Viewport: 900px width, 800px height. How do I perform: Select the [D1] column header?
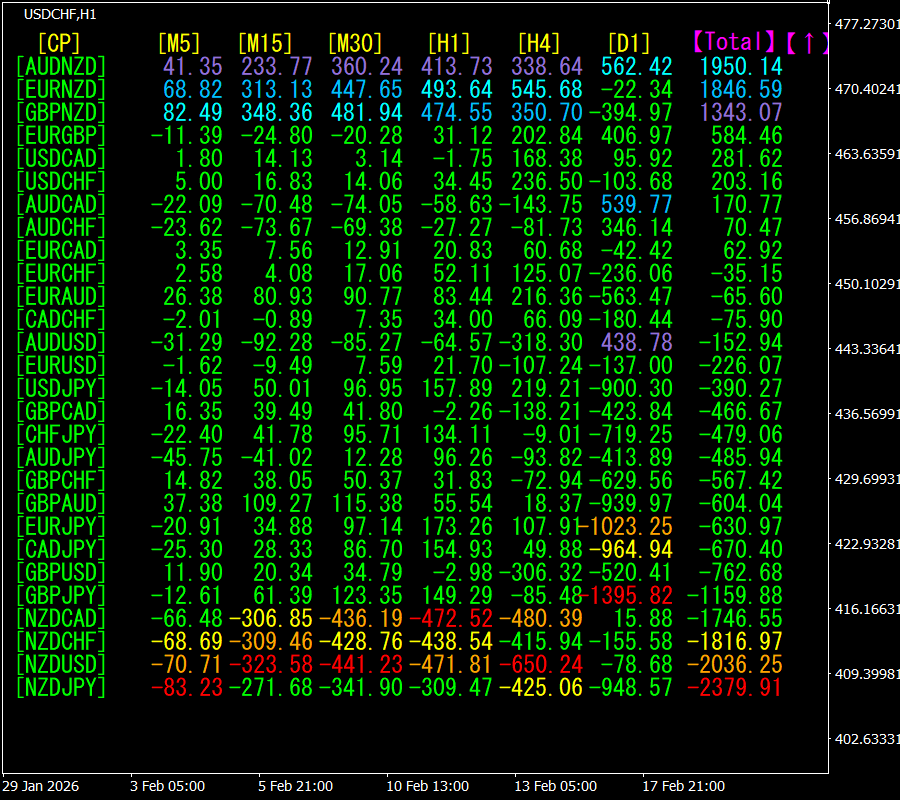tap(629, 44)
